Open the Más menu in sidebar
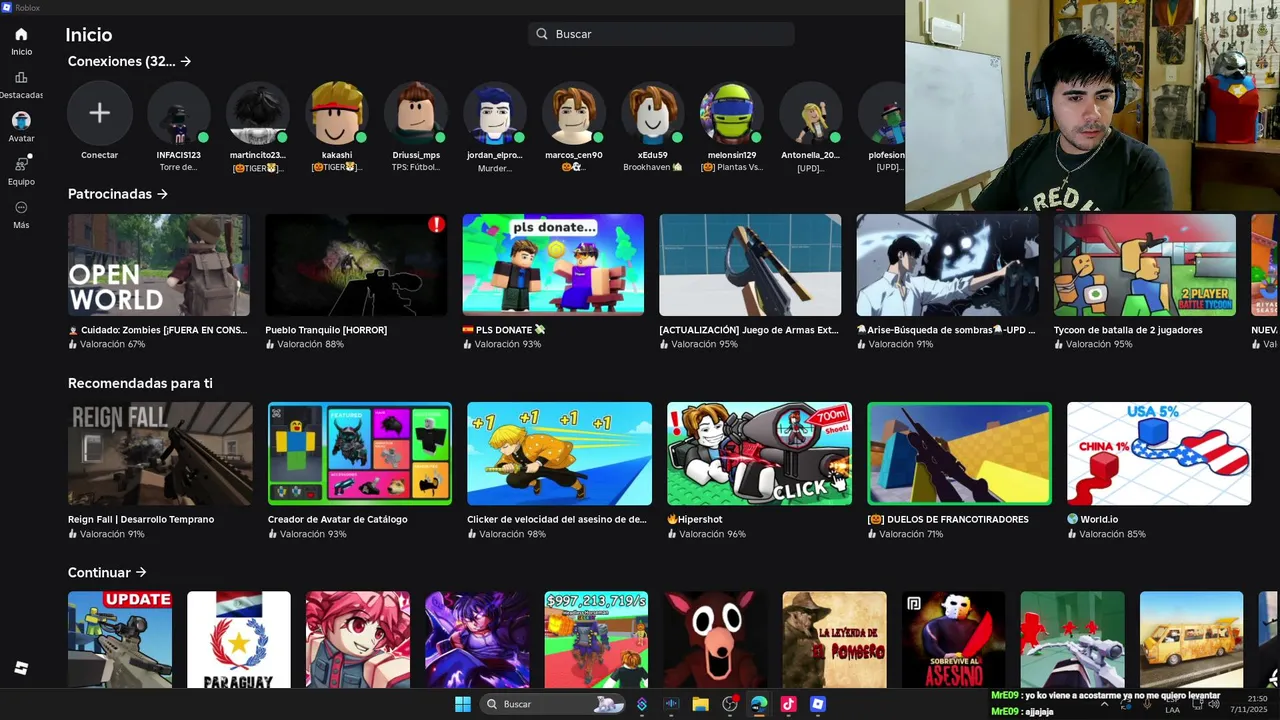 (21, 214)
